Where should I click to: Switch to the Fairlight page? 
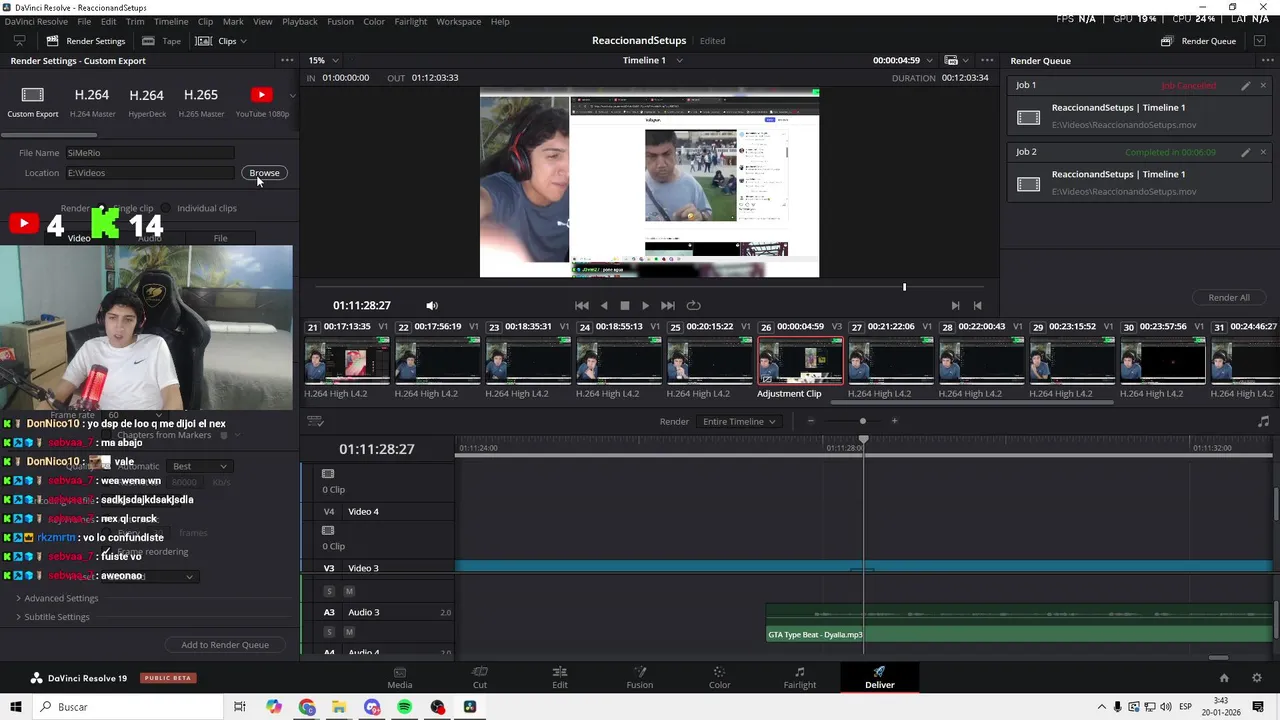click(x=799, y=677)
